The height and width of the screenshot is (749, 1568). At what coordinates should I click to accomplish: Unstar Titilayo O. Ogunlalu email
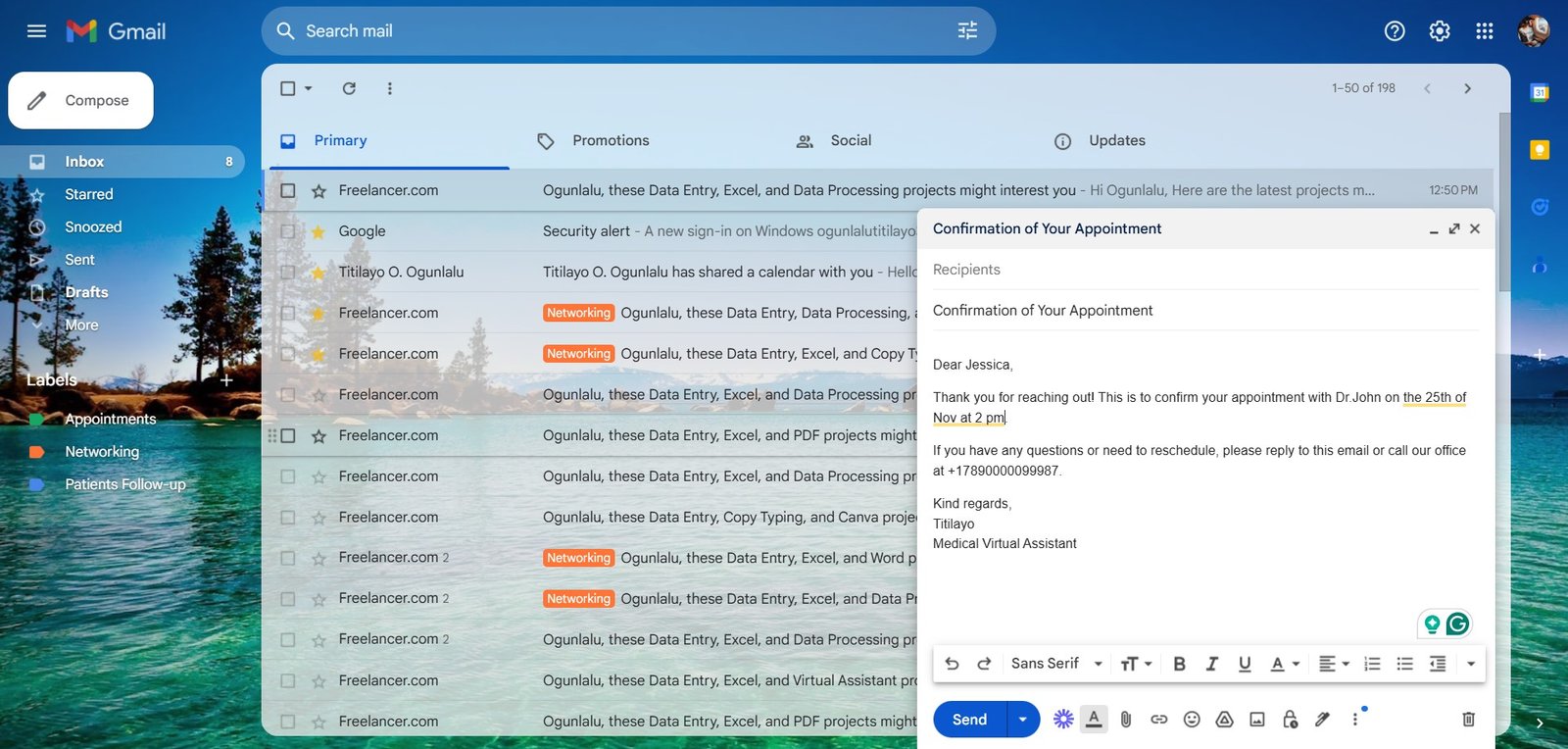318,273
